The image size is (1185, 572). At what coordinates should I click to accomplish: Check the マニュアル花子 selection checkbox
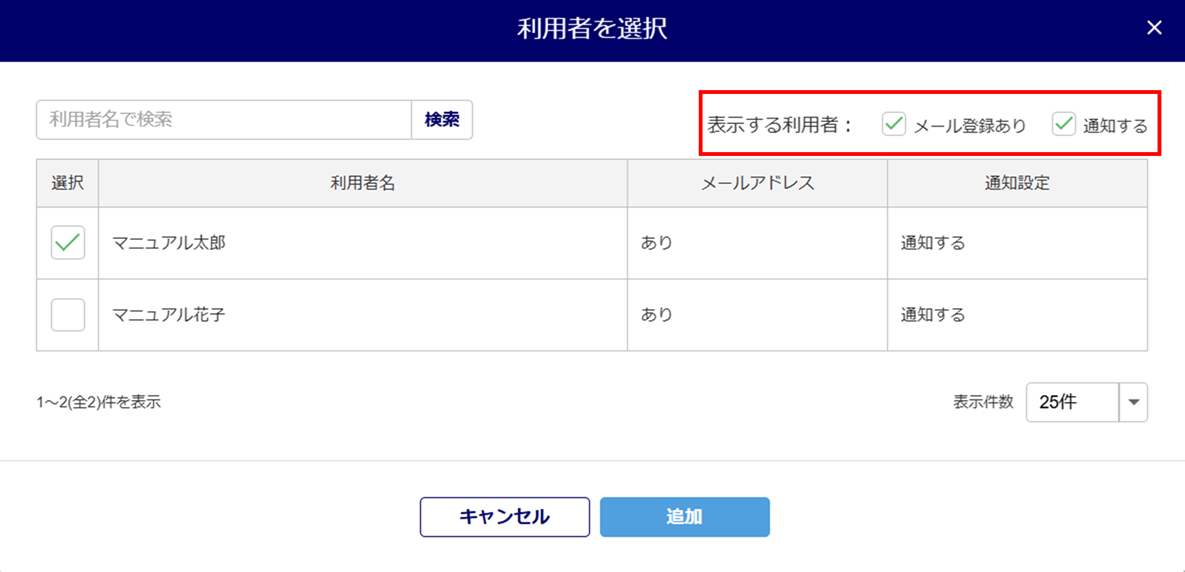pos(68,315)
